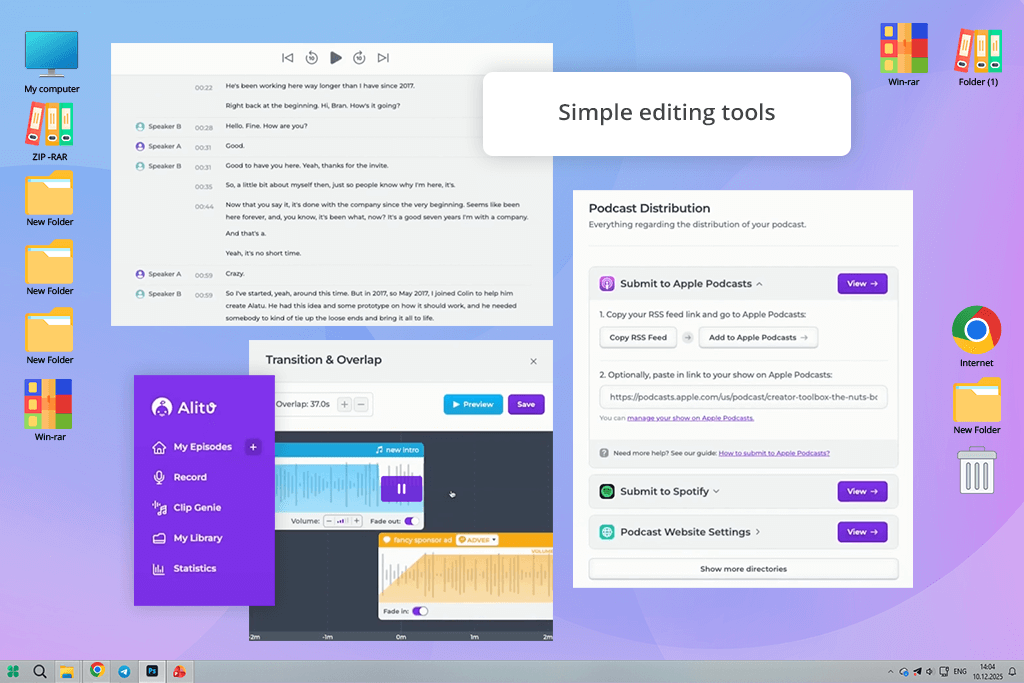Viewport: 1024px width, 683px height.
Task: Open File Explorer from taskbar
Action: point(67,671)
